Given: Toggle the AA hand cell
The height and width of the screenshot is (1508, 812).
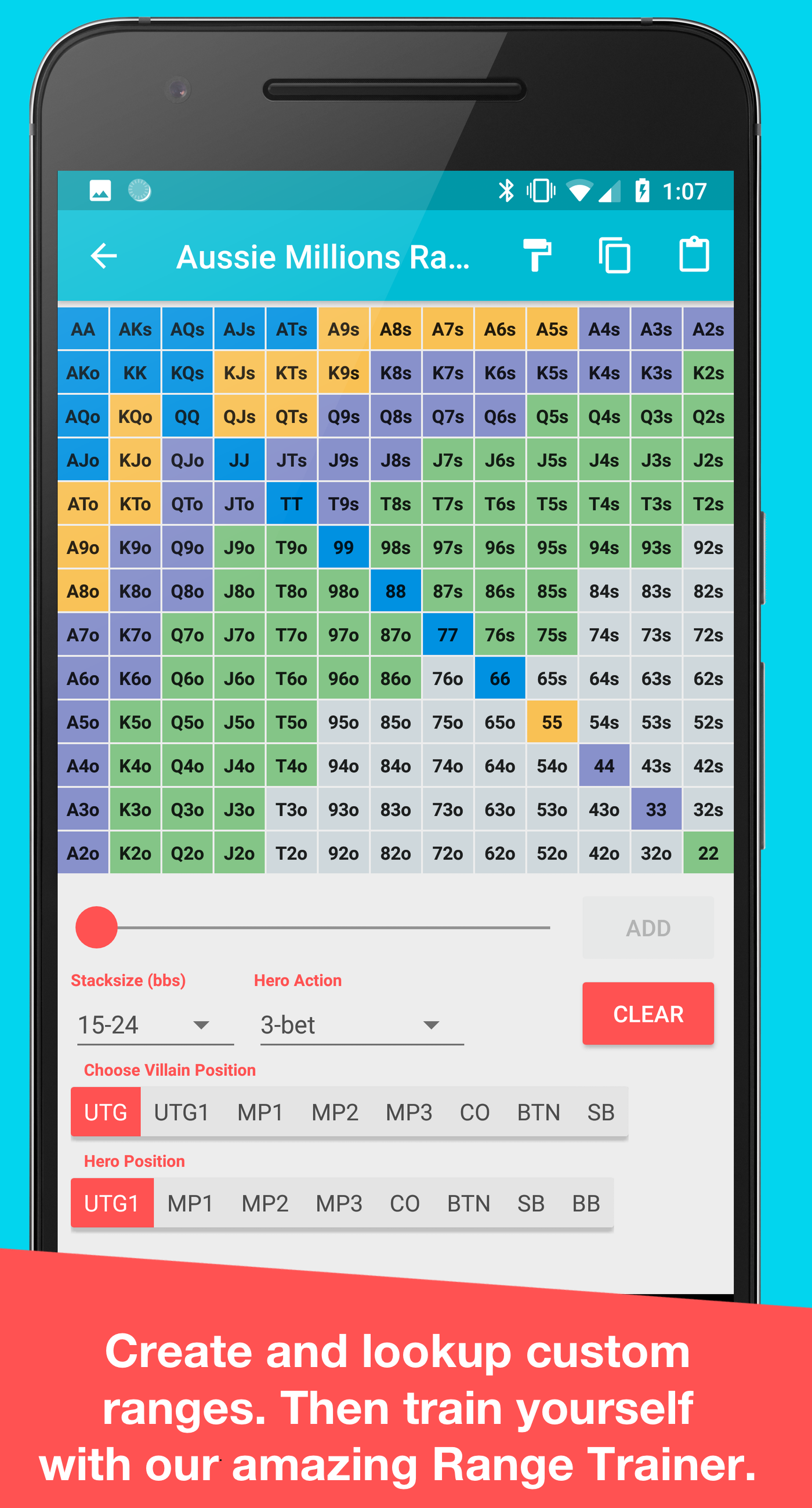Looking at the screenshot, I should coord(82,329).
